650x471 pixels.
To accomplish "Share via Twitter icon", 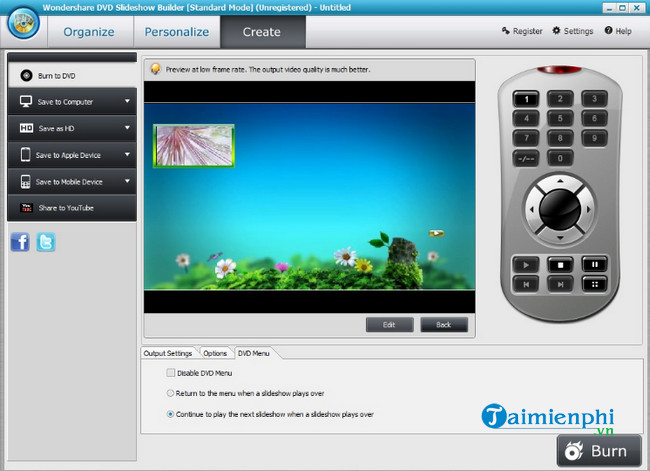I will (x=46, y=242).
